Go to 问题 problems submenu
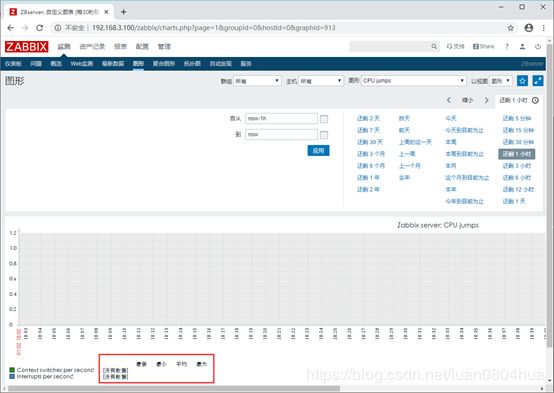Screen dimensions: 554x393 point(36,64)
